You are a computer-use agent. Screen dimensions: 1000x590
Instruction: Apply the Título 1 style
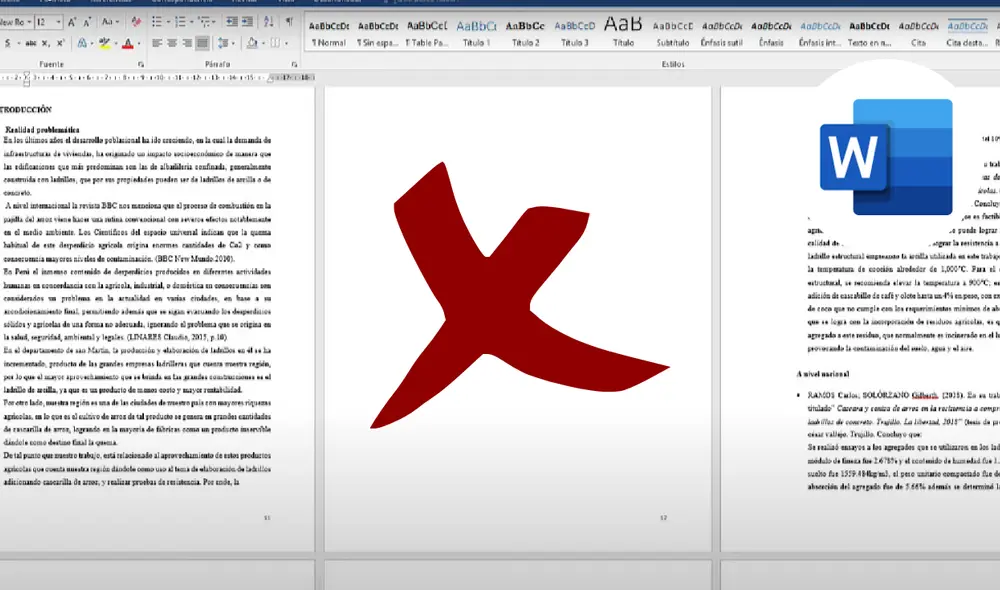point(477,32)
